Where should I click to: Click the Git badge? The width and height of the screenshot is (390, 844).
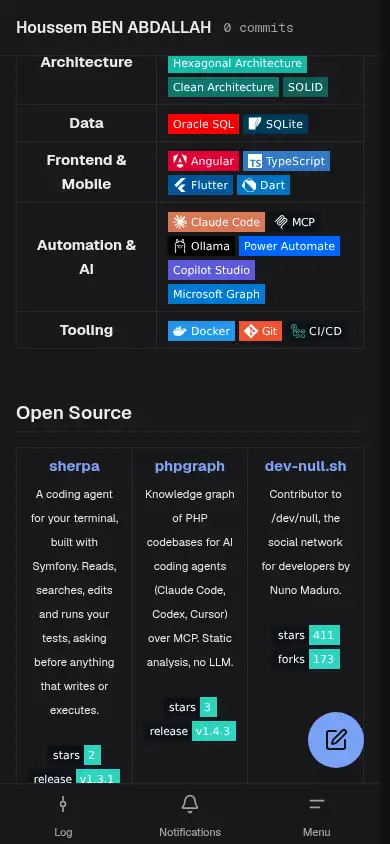click(x=260, y=331)
